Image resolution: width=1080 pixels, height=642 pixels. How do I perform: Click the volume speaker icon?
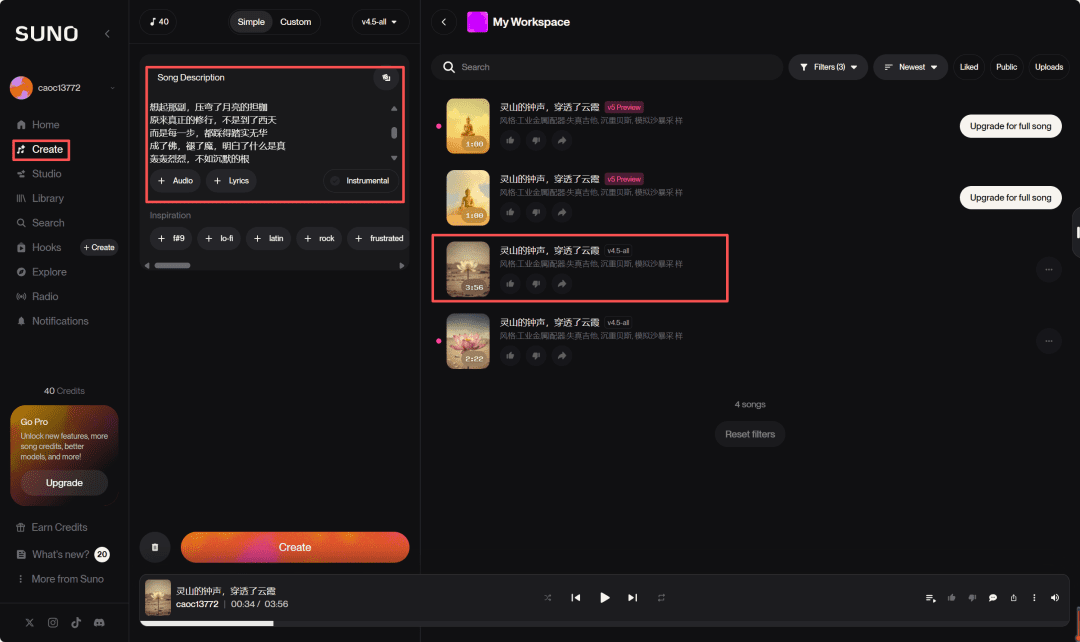point(1055,598)
